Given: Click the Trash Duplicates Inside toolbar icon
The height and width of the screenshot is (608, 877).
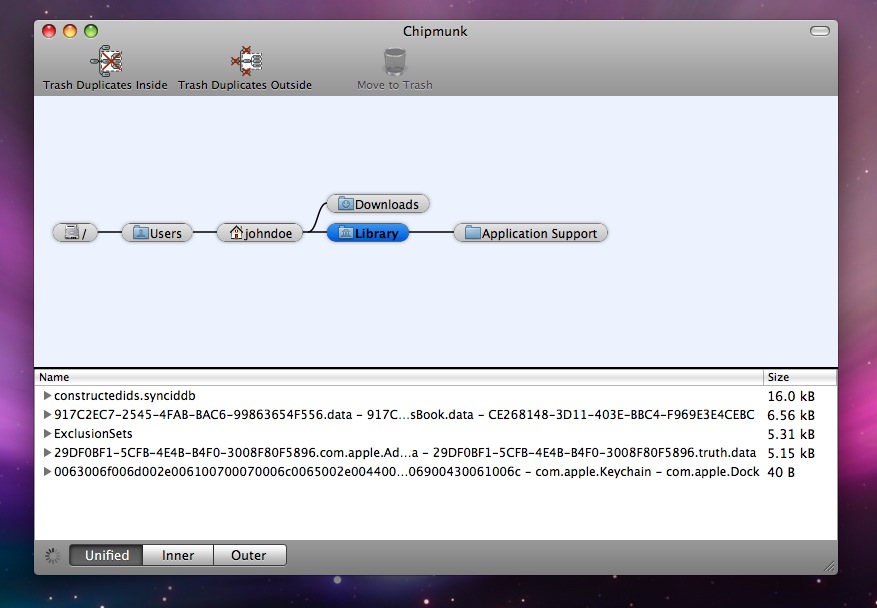Looking at the screenshot, I should point(104,58).
